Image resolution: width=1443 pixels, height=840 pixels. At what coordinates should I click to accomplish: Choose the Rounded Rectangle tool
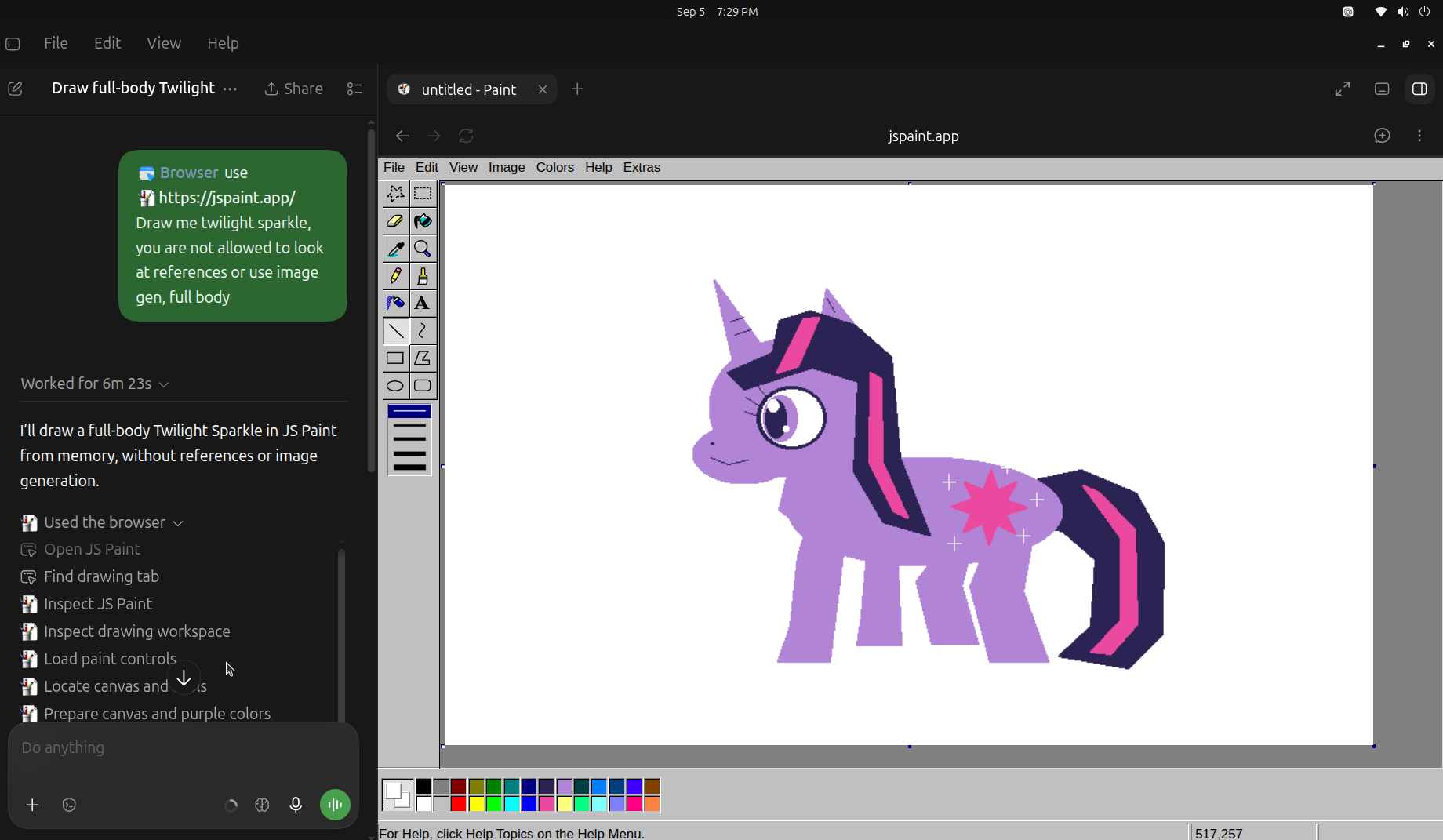[x=423, y=386]
